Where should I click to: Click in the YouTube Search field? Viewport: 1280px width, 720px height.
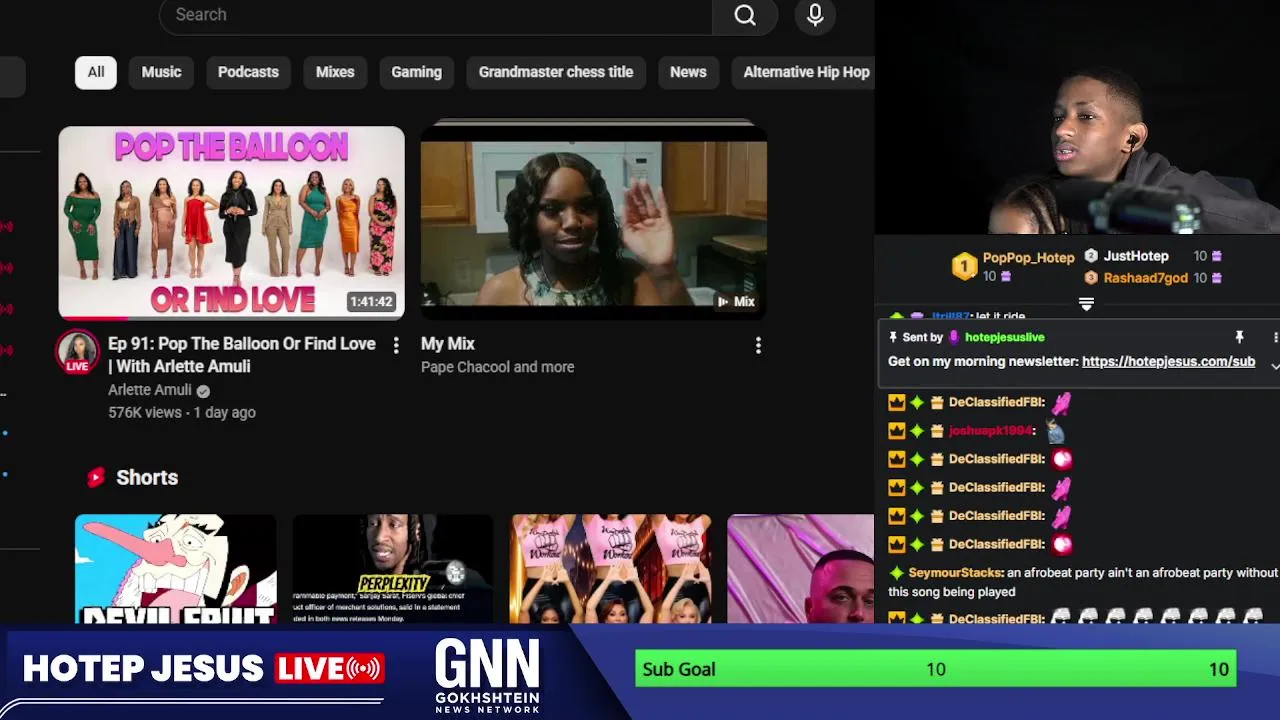[x=436, y=15]
